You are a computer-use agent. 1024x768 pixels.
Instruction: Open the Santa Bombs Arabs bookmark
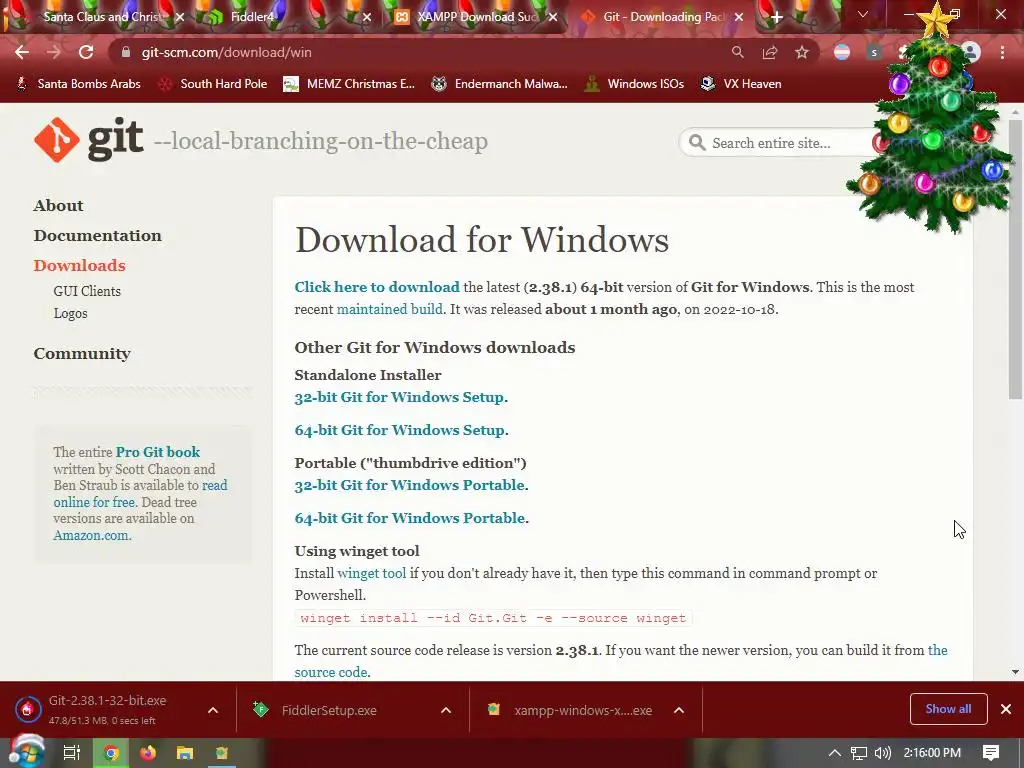coord(78,84)
